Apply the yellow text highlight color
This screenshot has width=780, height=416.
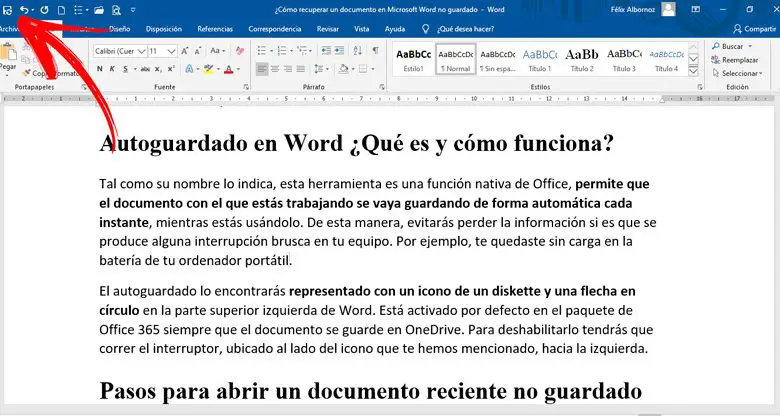(208, 69)
